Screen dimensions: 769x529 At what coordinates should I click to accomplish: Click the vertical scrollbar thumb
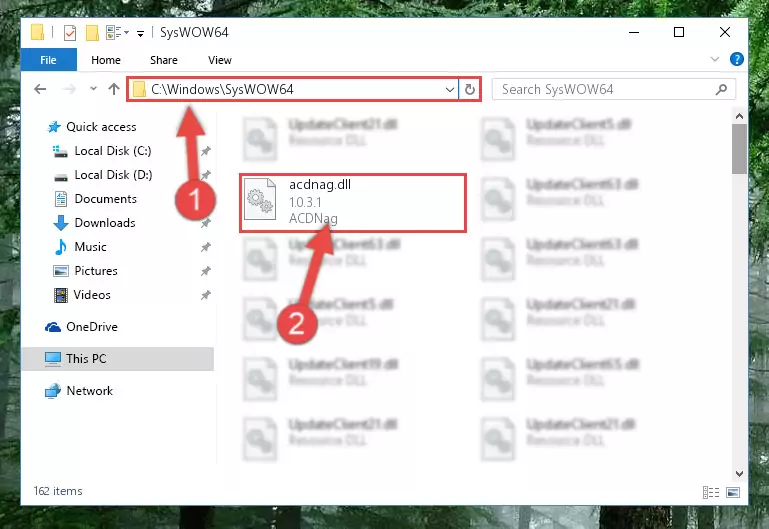(x=740, y=149)
